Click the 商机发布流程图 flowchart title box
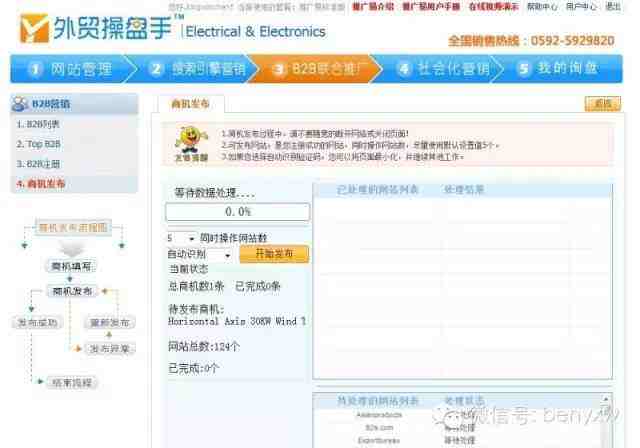This screenshot has width=640, height=448. point(73,227)
